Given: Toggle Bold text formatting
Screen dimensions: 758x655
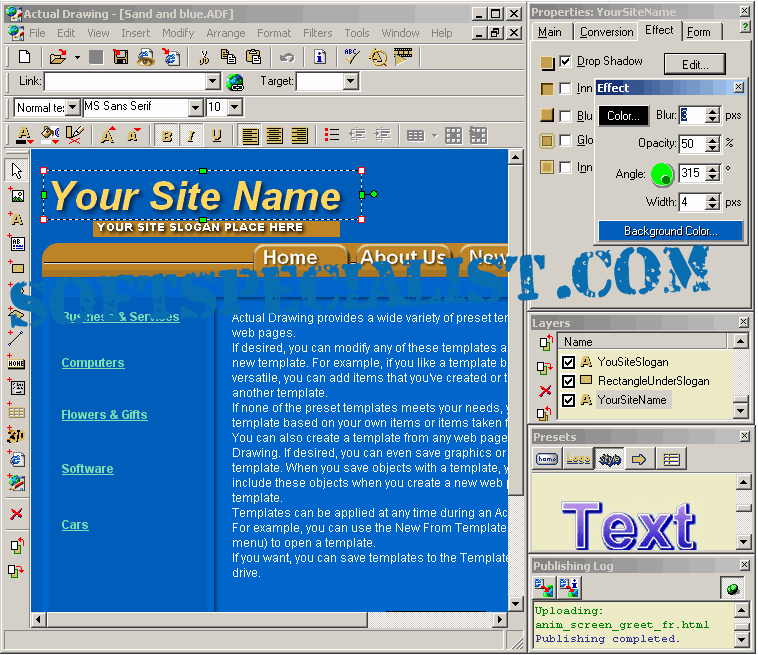Looking at the screenshot, I should pyautogui.click(x=166, y=136).
